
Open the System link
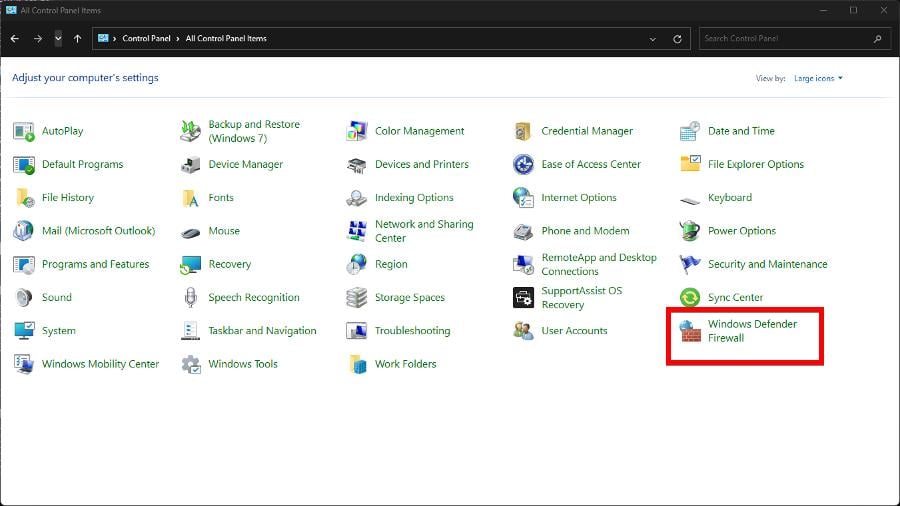[59, 331]
